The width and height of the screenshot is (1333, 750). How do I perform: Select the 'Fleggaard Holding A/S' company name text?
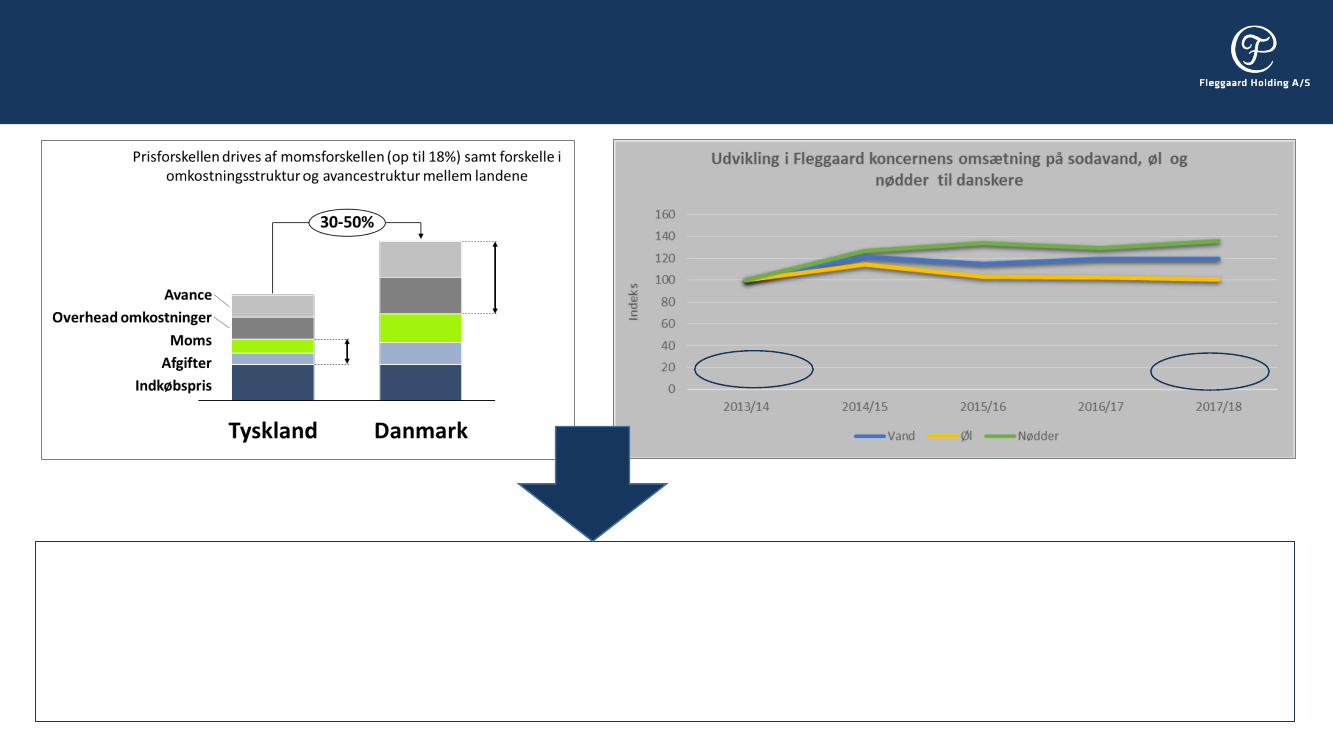coord(1254,84)
